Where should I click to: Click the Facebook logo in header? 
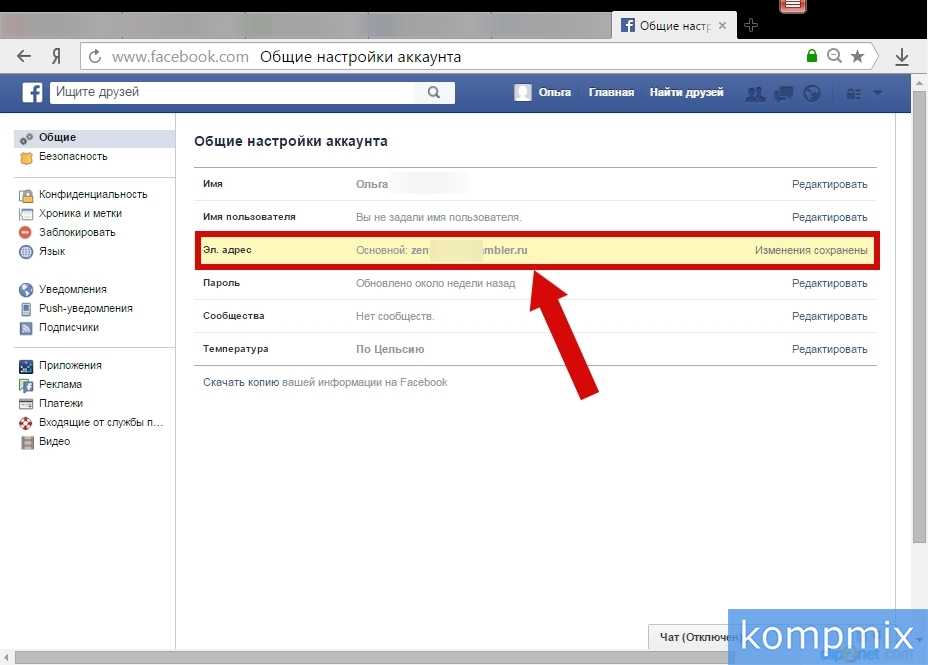(34, 93)
